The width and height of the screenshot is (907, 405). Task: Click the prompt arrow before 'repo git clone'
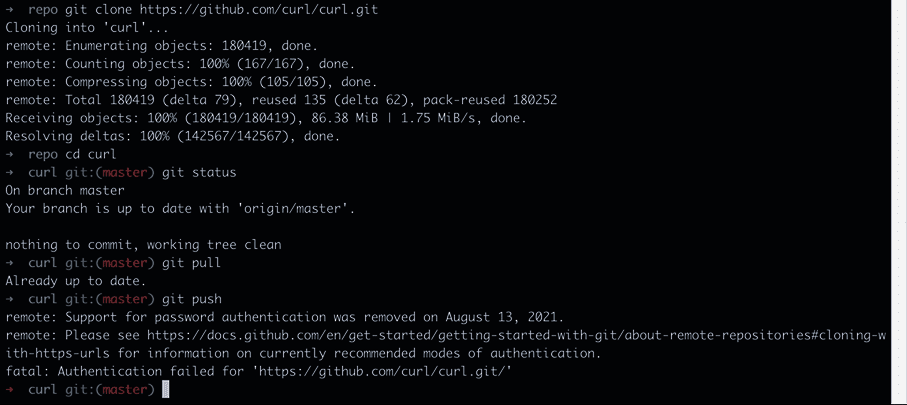tap(9, 10)
